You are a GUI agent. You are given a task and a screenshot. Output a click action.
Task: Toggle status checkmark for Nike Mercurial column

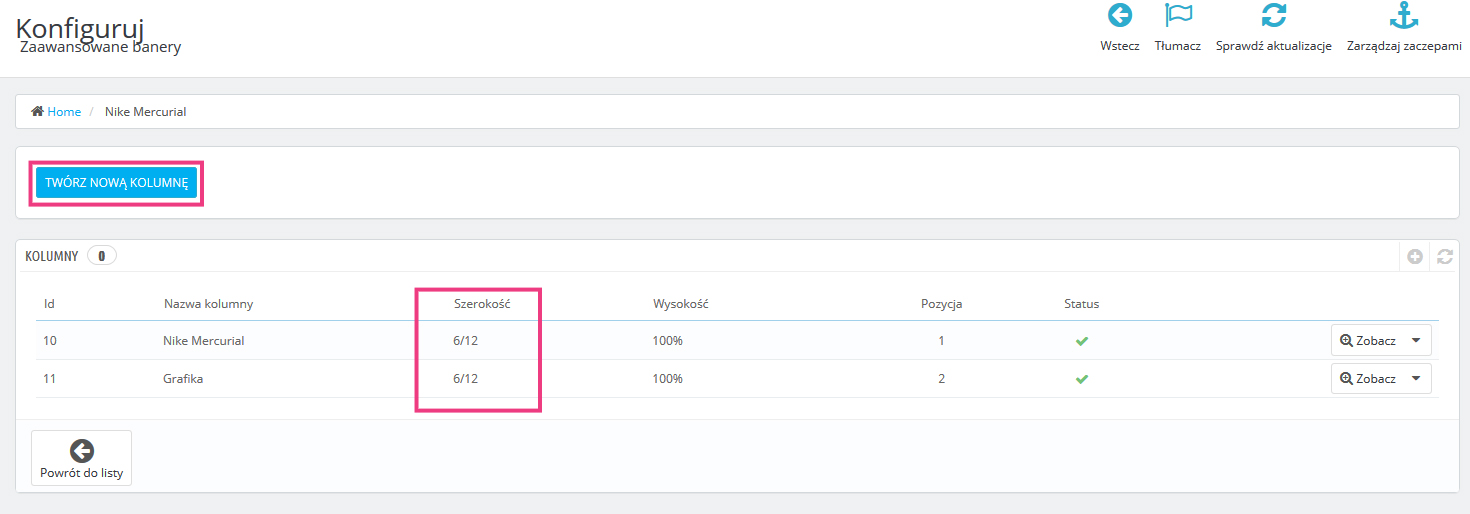coord(1081,341)
